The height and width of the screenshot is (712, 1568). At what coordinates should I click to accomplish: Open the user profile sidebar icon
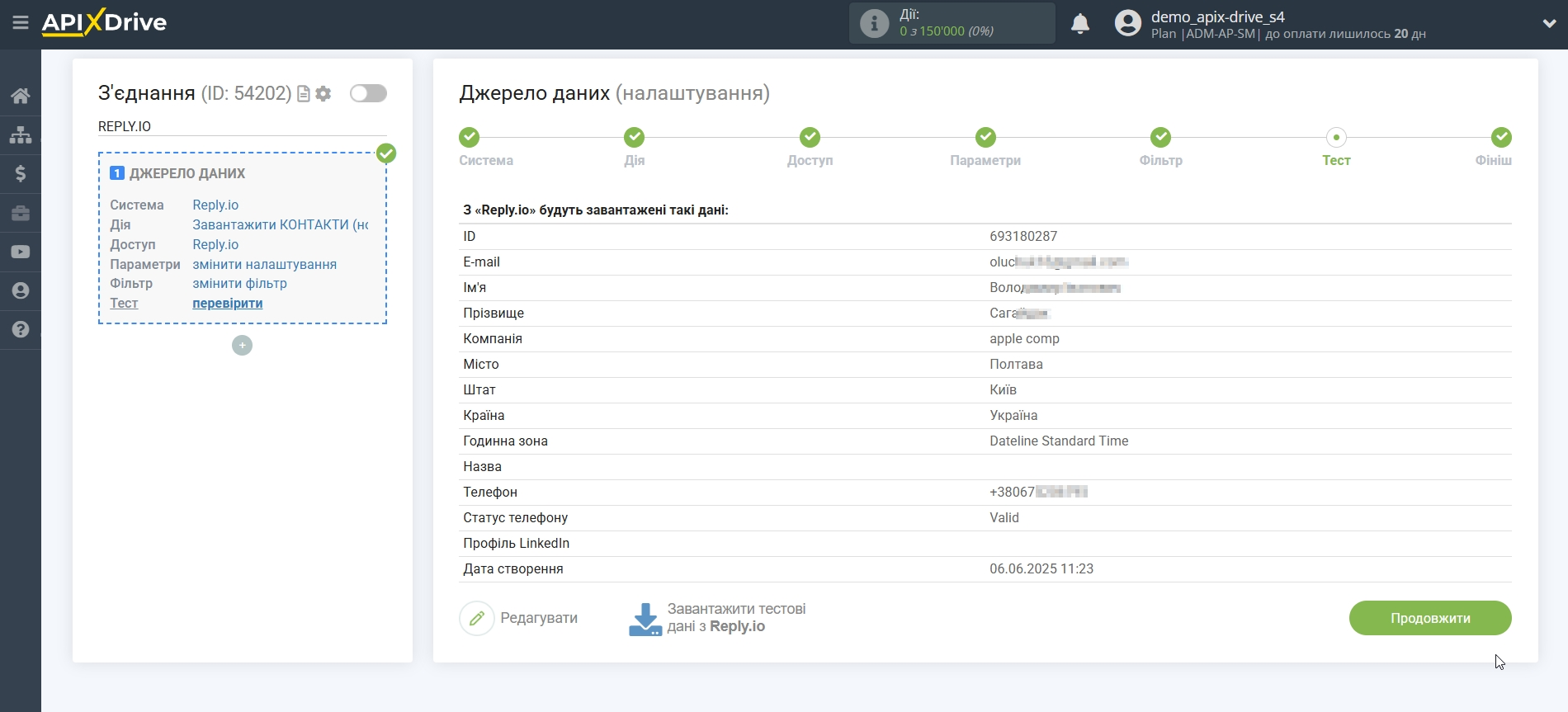(x=21, y=290)
